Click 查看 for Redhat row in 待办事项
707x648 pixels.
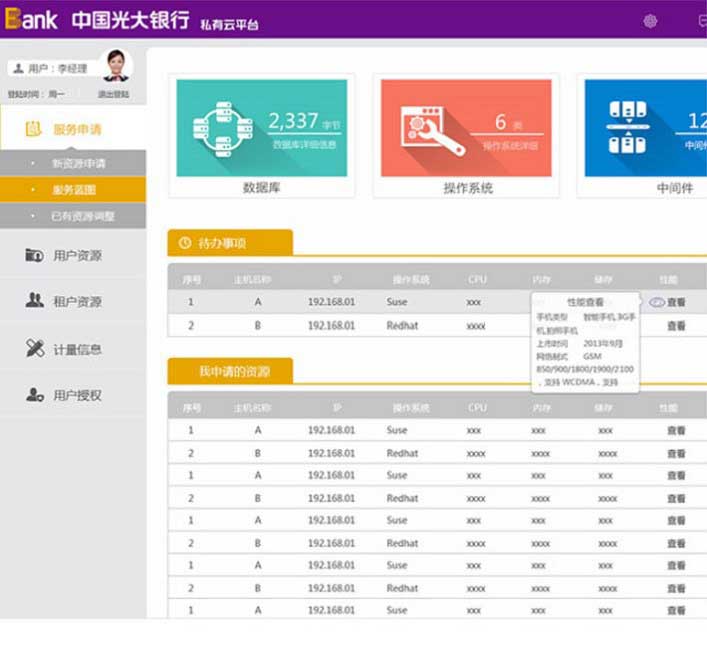676,326
